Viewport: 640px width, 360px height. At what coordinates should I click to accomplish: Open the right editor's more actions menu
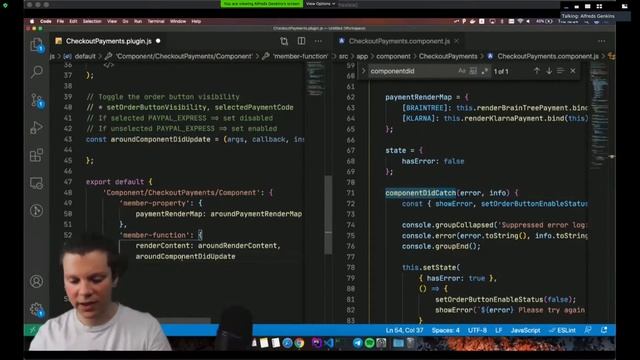[602, 41]
